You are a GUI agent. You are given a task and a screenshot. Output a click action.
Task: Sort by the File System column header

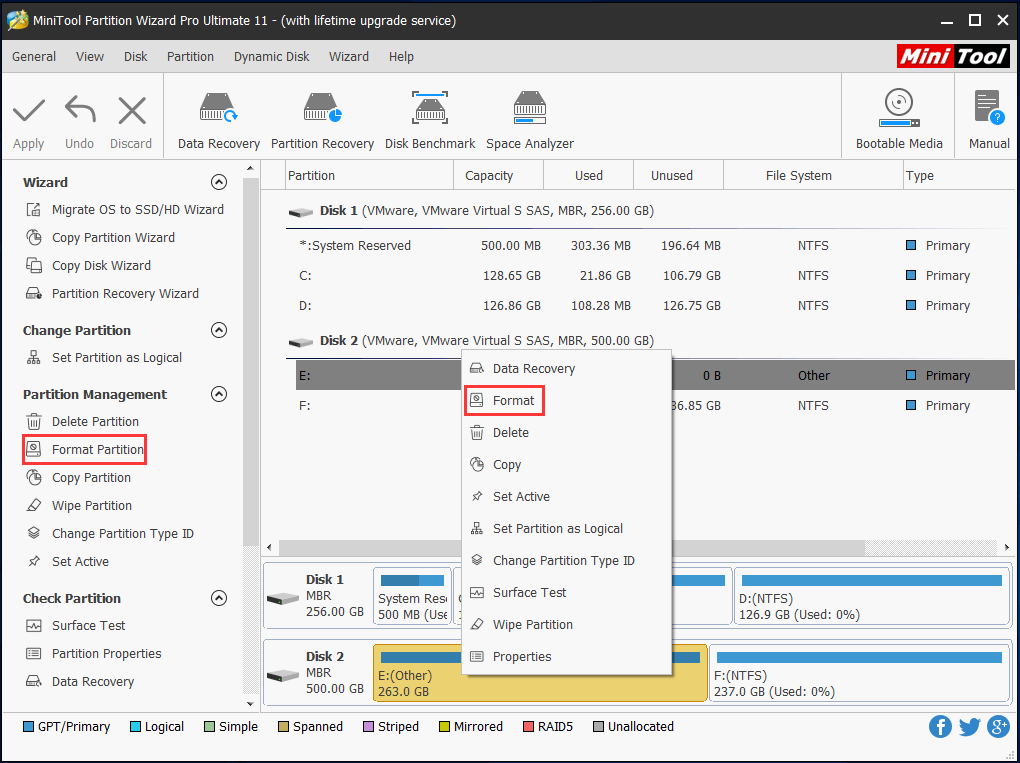click(x=813, y=176)
